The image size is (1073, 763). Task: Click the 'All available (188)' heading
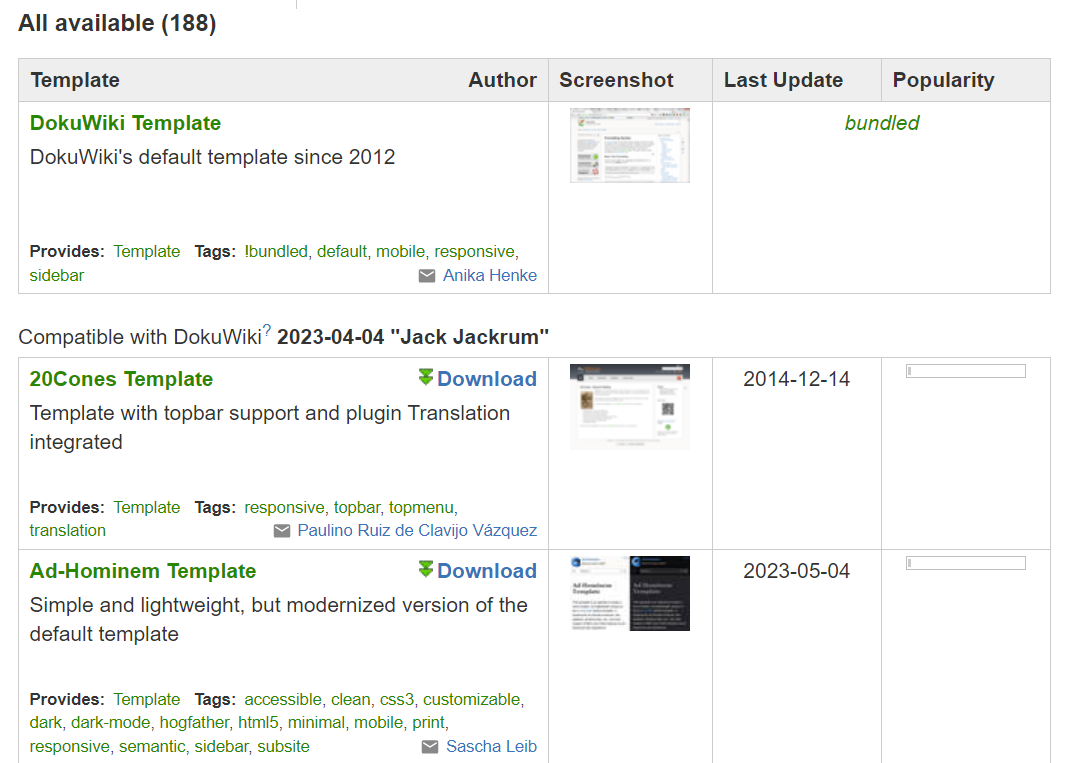117,23
